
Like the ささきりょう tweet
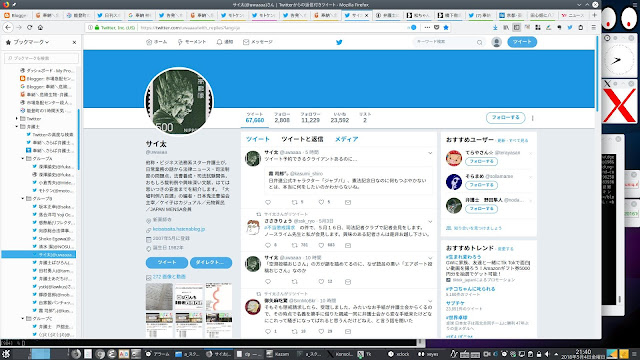pos(321,245)
